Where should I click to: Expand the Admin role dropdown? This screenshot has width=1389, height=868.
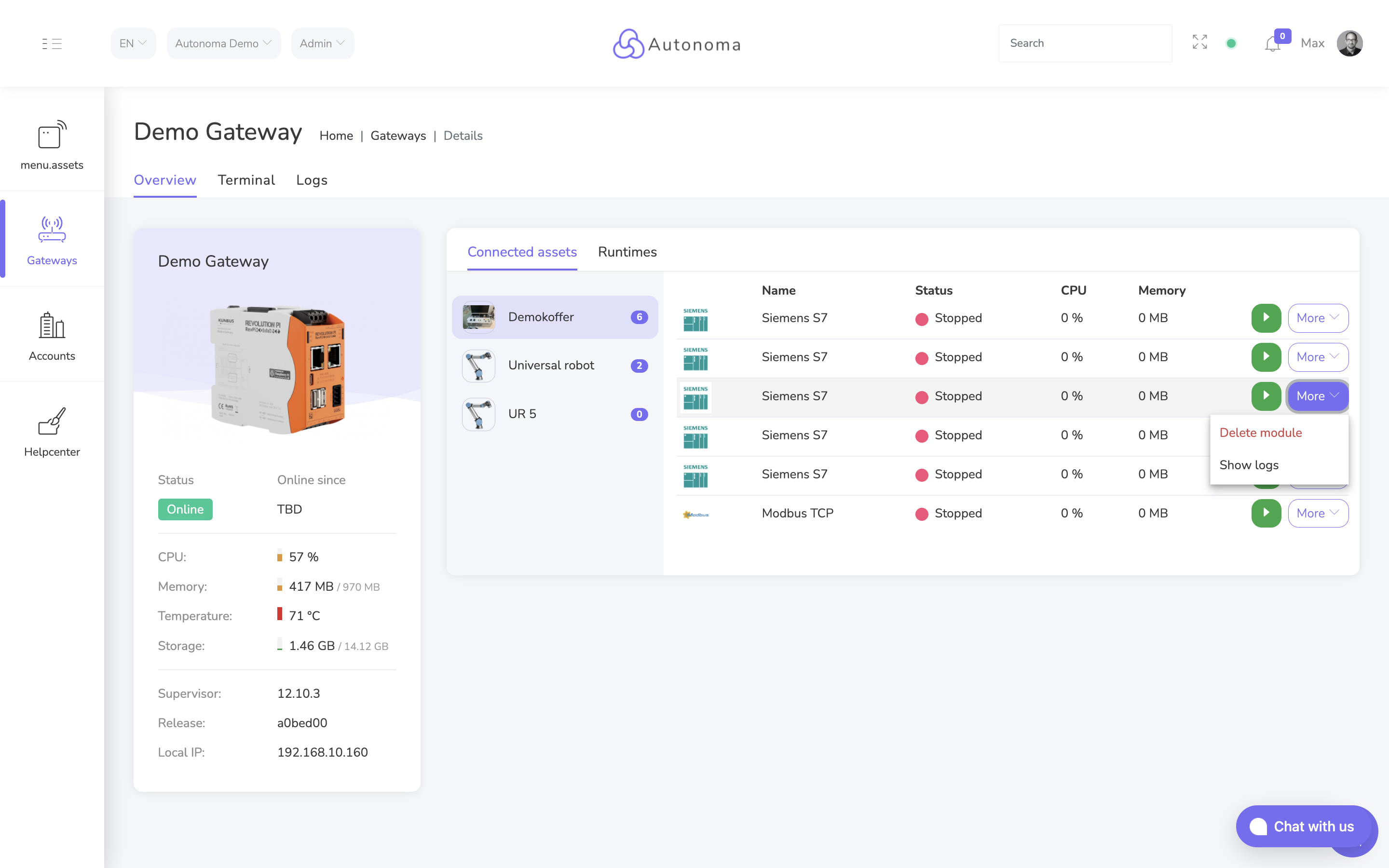point(322,43)
